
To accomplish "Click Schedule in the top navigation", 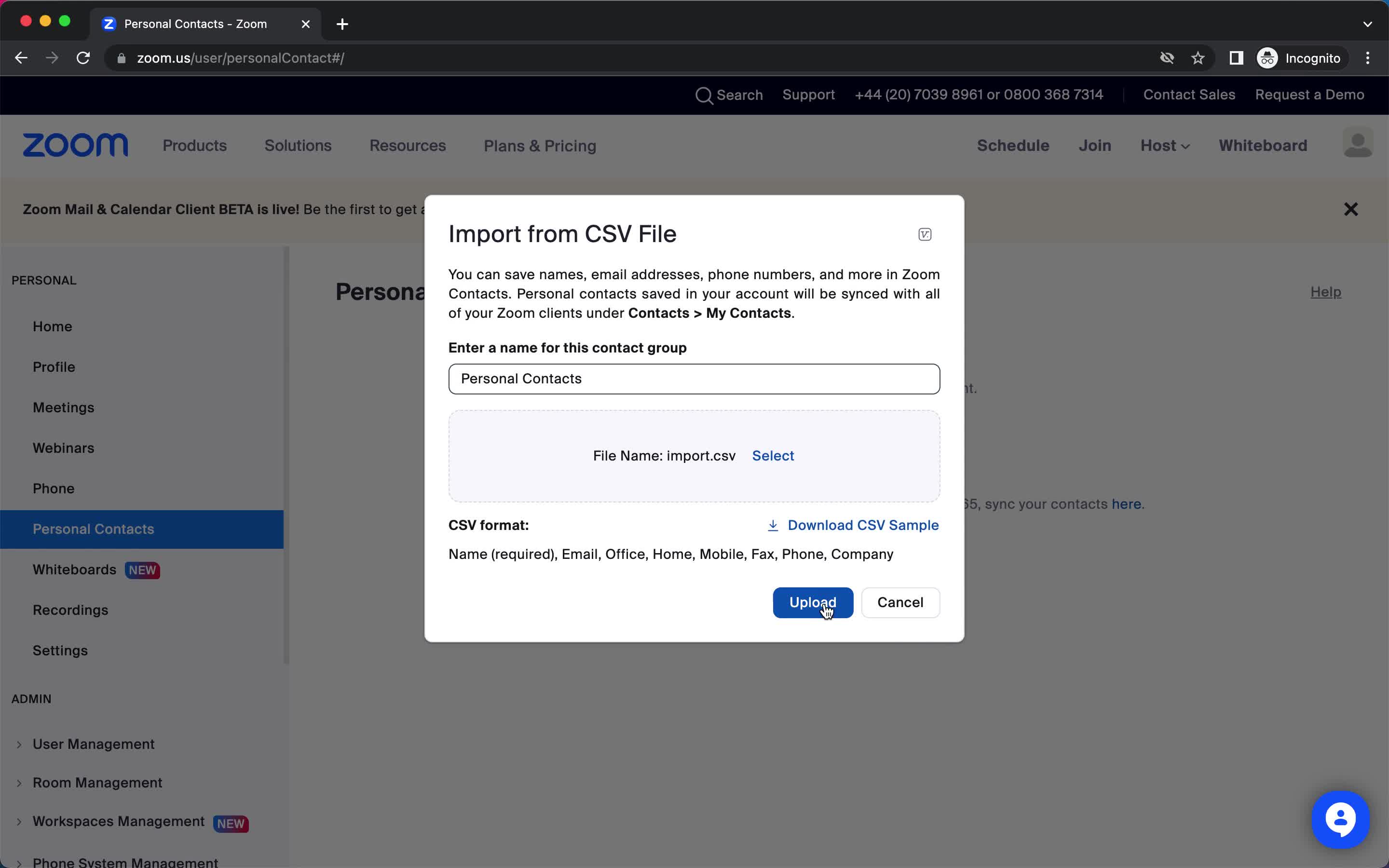I will click(x=1013, y=146).
